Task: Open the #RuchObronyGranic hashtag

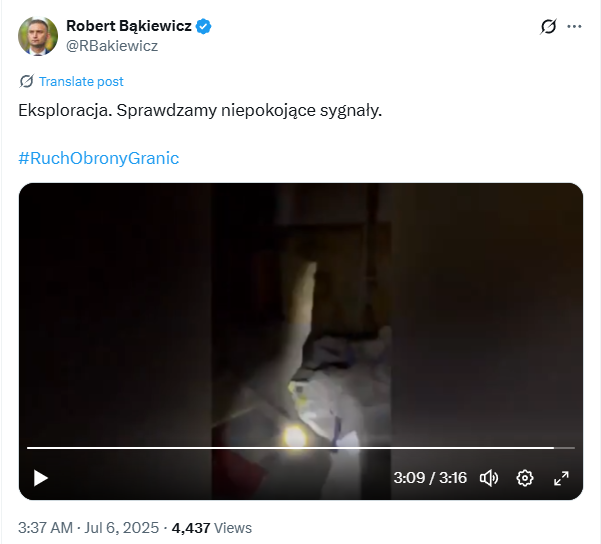Action: click(99, 158)
